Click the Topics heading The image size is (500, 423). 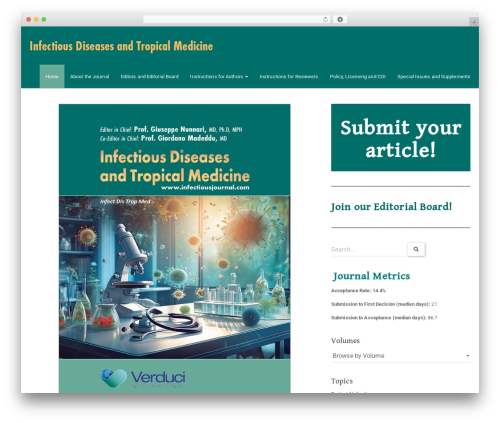click(x=342, y=381)
